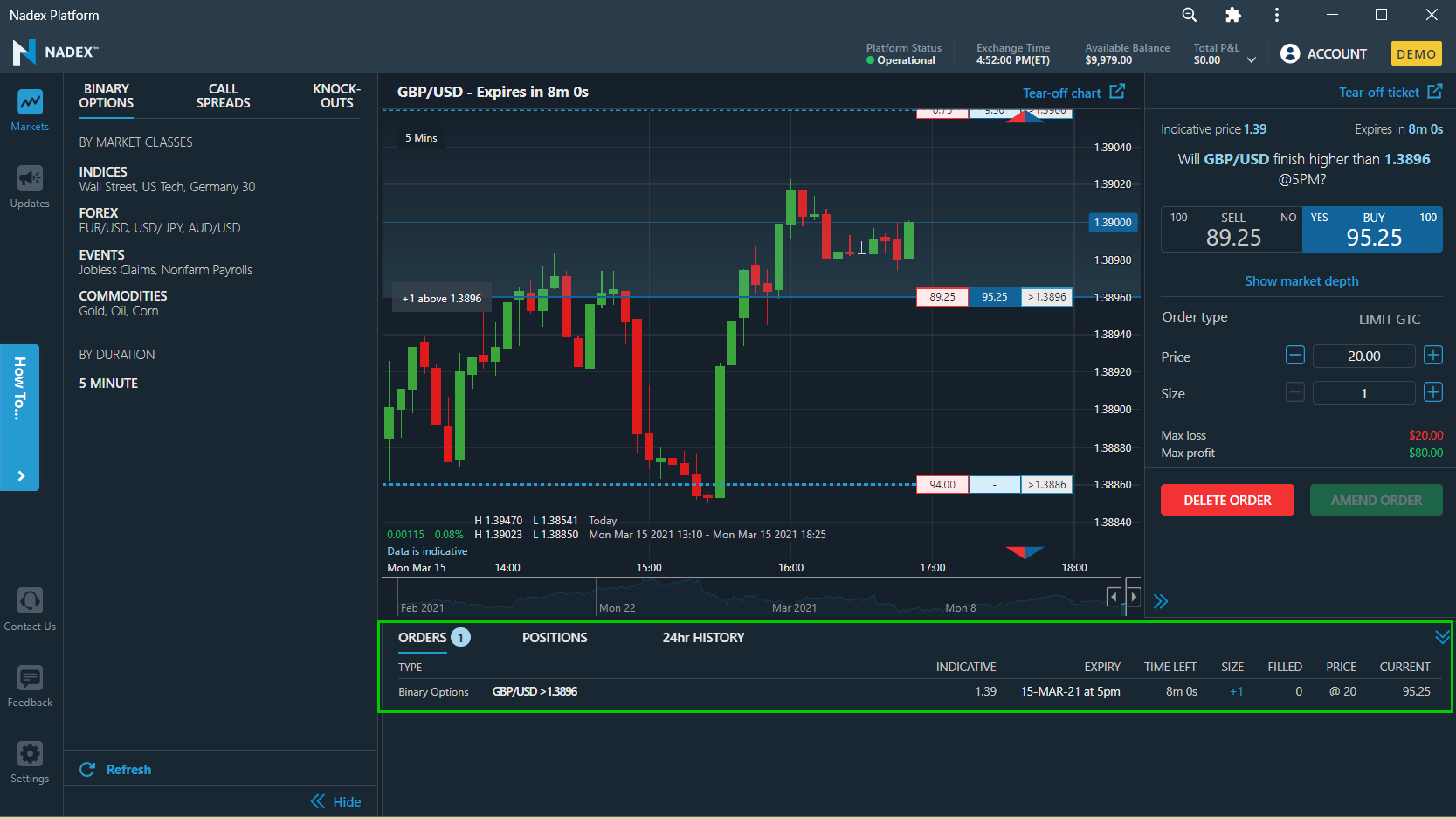Click the +1 above 1.3896 order marker
The width and height of the screenshot is (1456, 817).
(x=442, y=299)
